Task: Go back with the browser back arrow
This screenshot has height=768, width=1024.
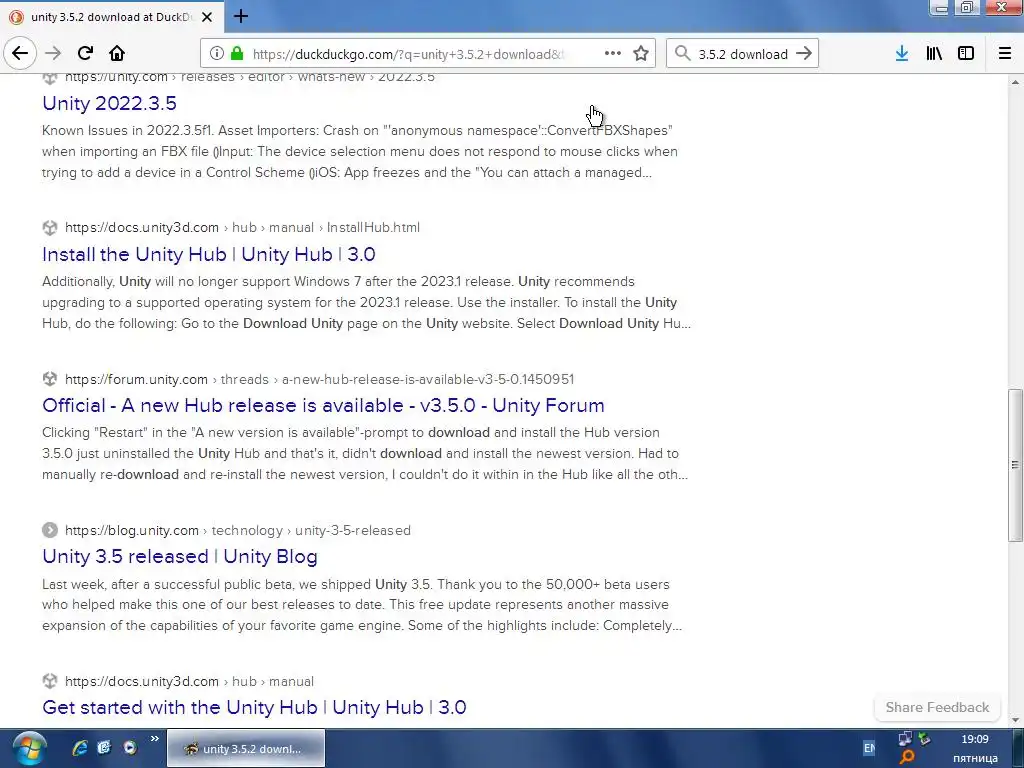Action: coord(20,53)
